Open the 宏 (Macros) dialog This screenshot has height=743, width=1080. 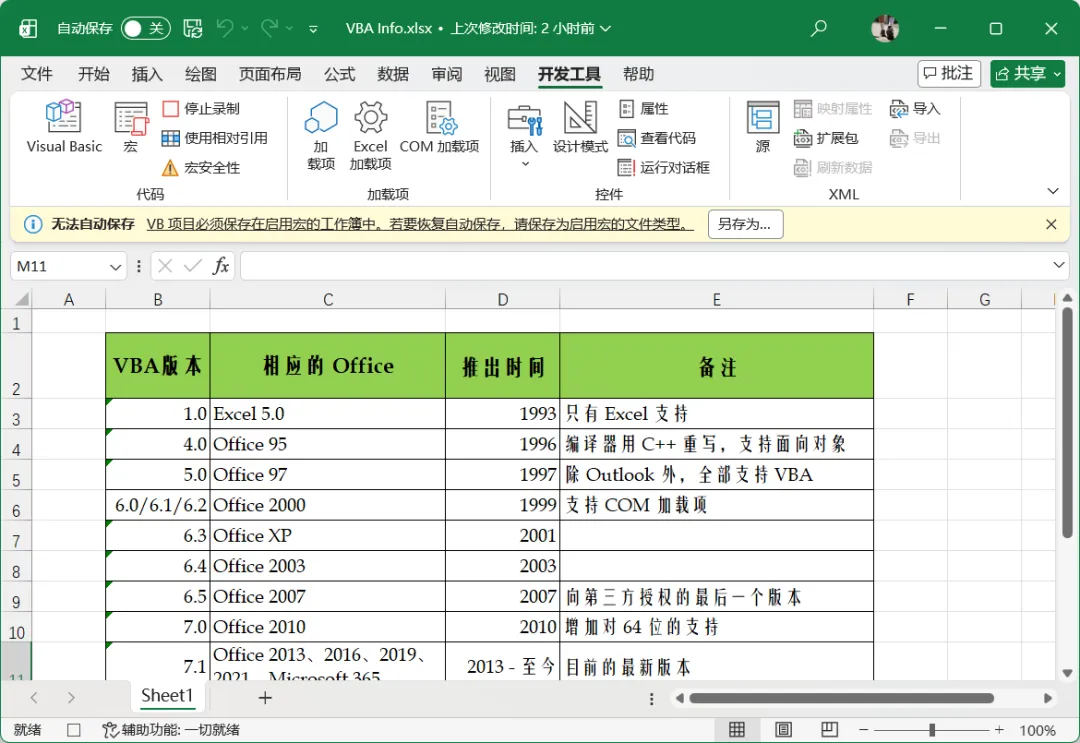130,127
